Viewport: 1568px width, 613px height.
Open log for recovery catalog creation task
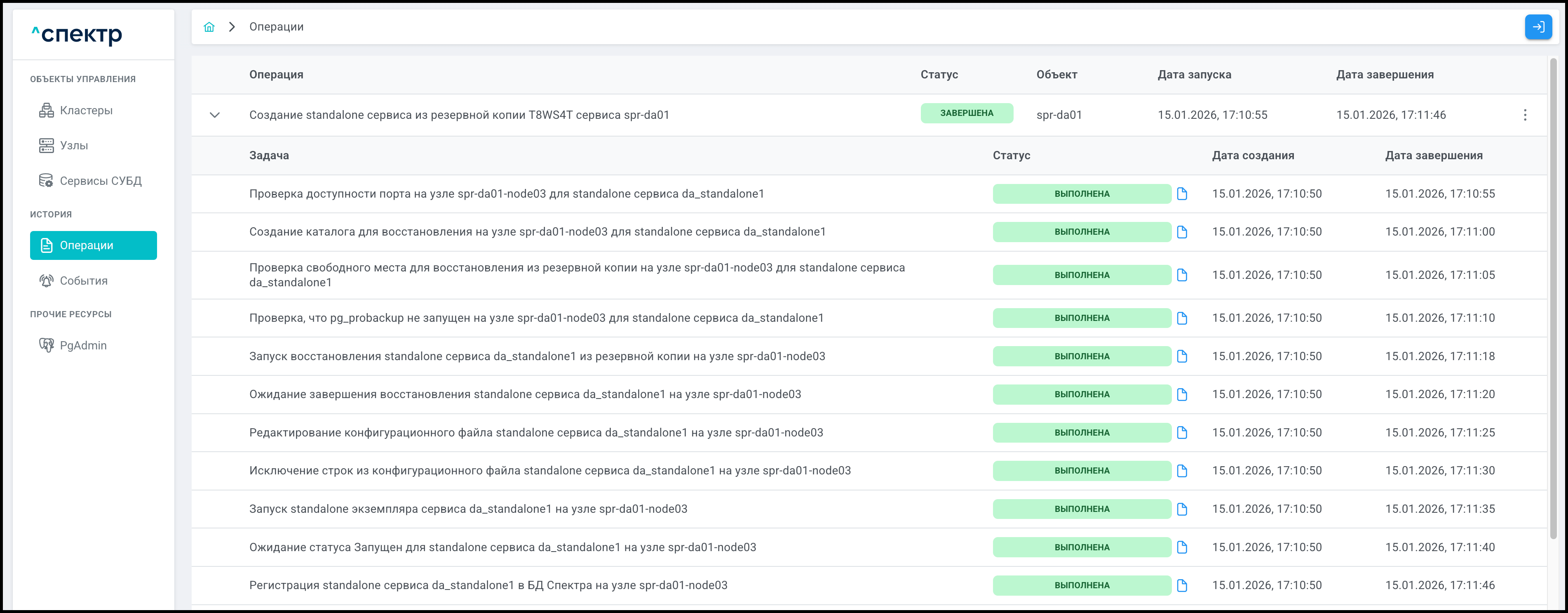coord(1181,231)
